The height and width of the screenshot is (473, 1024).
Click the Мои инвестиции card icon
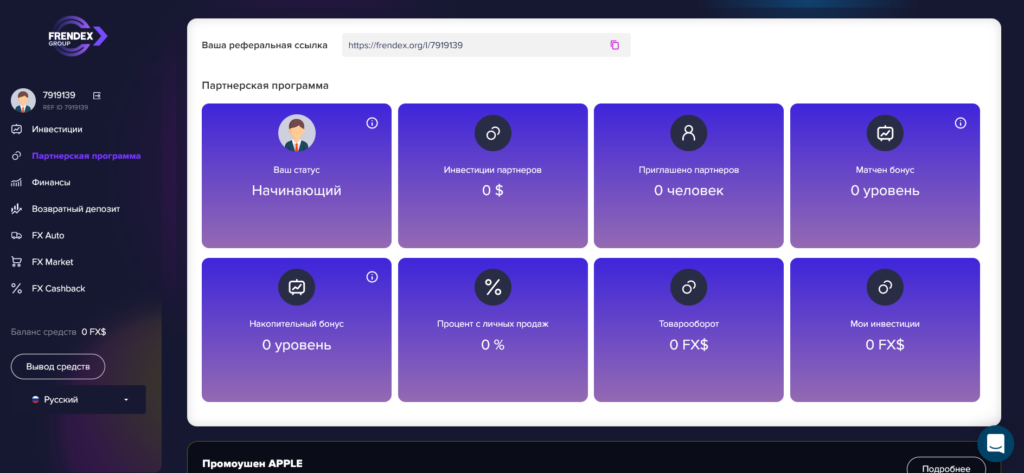click(x=885, y=287)
